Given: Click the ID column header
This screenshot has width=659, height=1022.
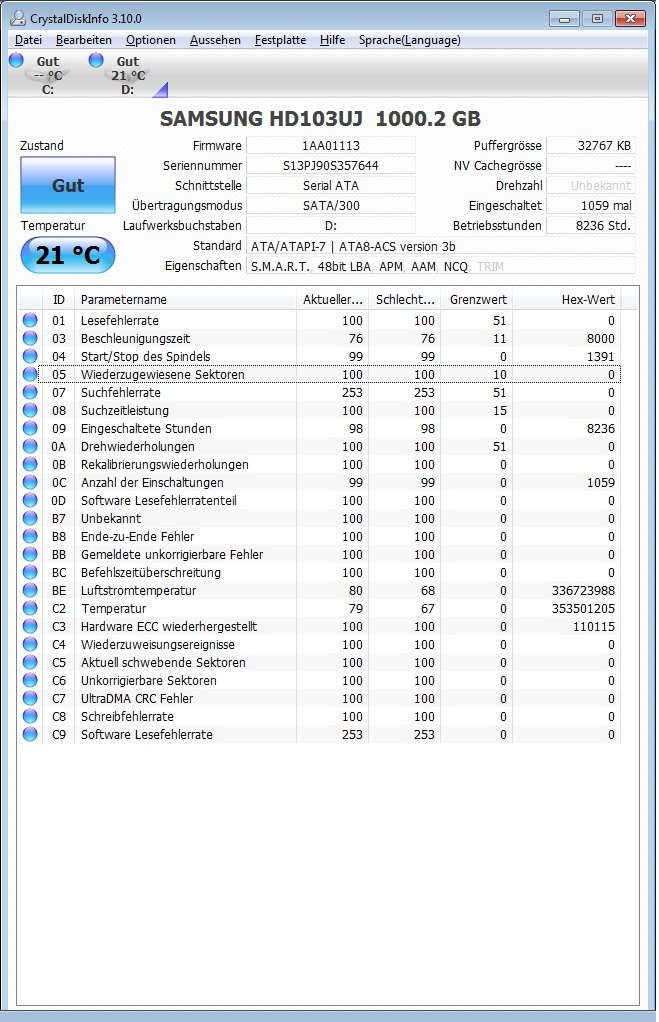Looking at the screenshot, I should [59, 300].
